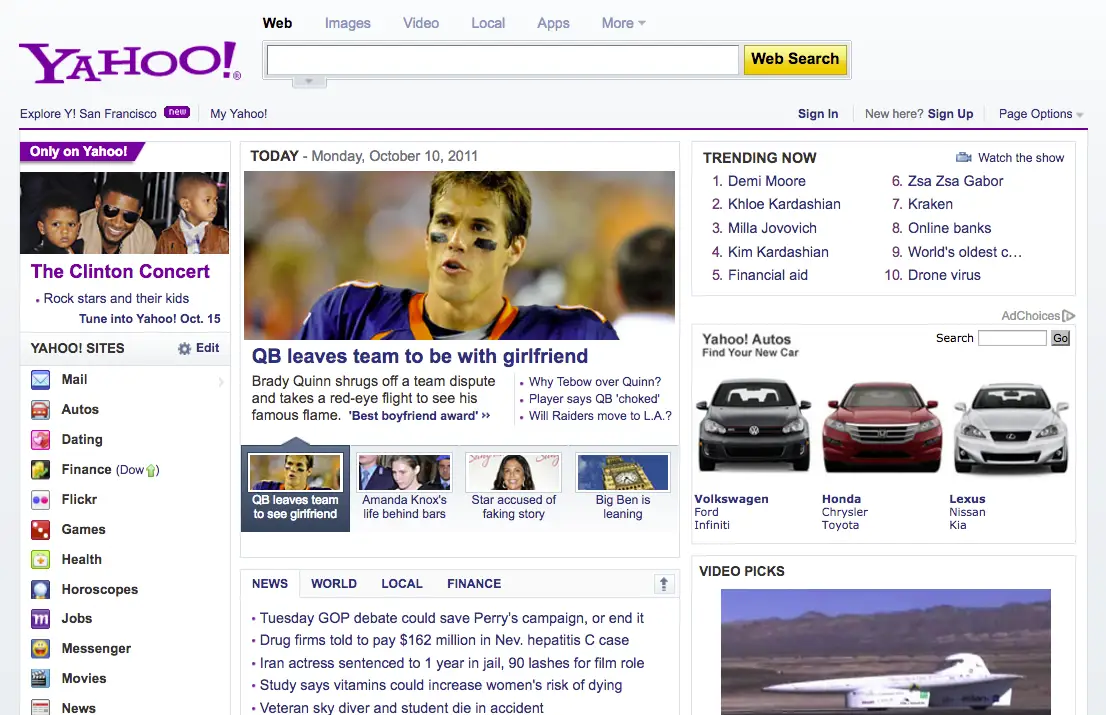
Task: Click the Messenger smiley icon
Action: tap(40, 649)
